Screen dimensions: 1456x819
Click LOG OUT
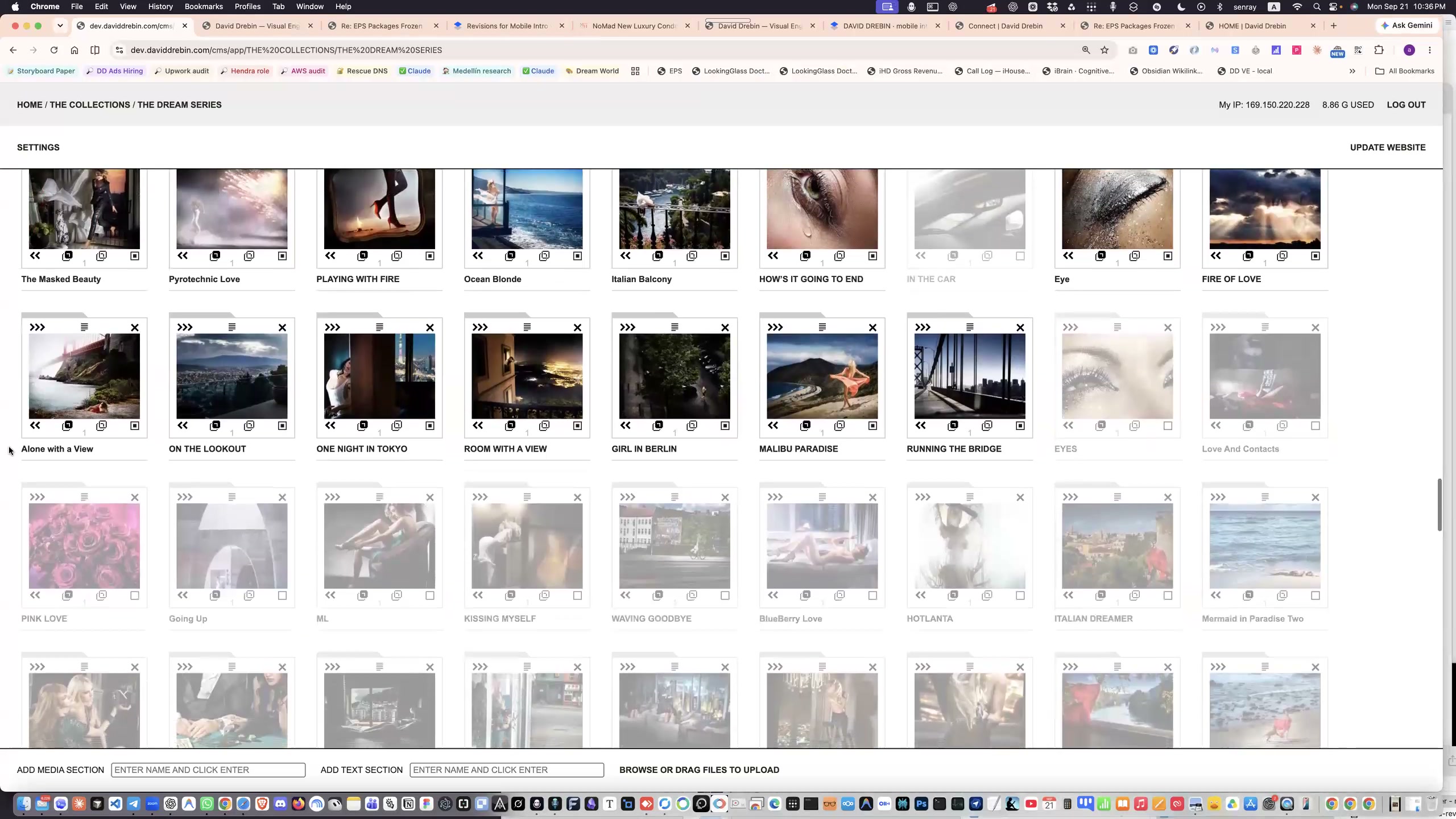coord(1406,105)
